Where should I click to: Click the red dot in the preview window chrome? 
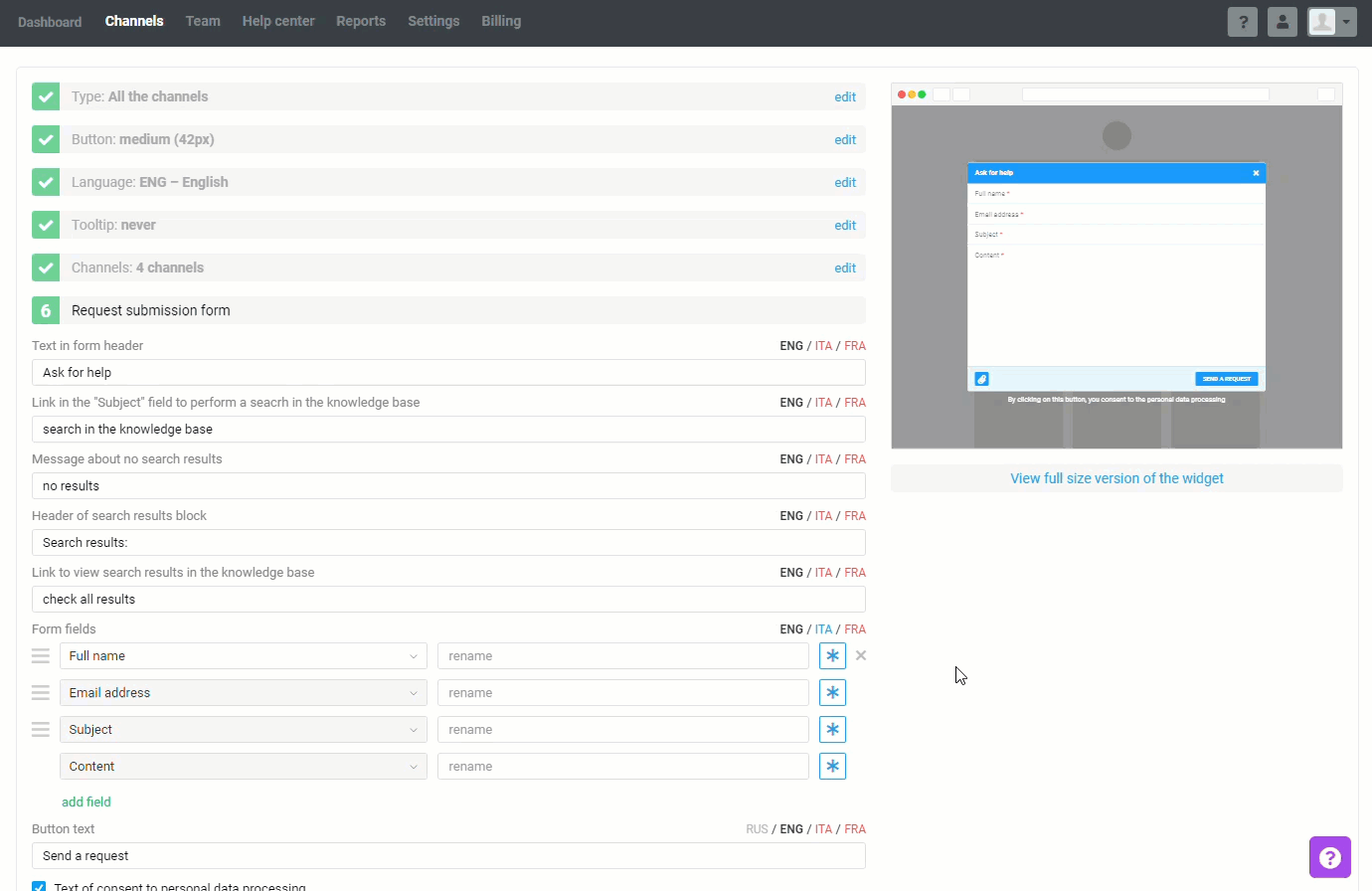tap(900, 92)
